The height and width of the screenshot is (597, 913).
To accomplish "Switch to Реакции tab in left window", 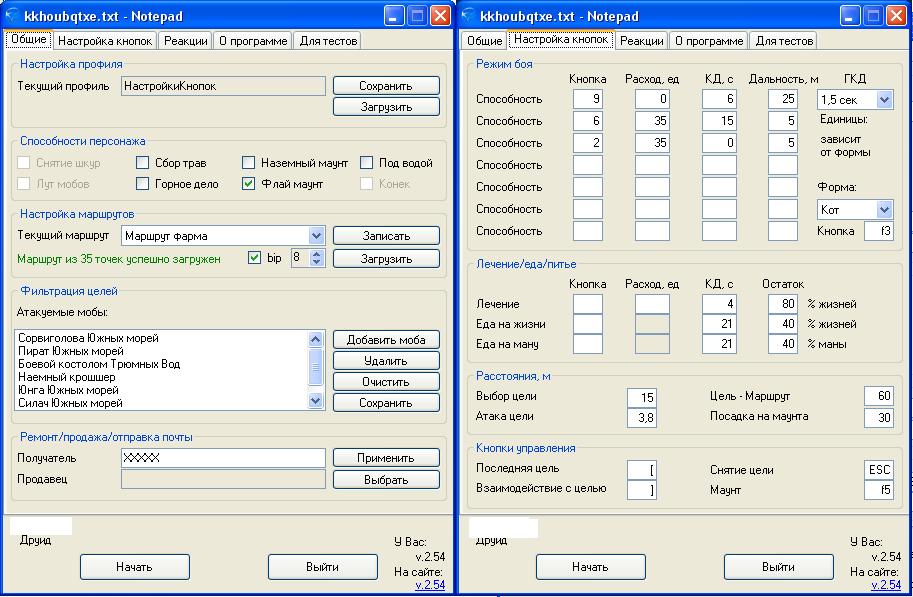I will [186, 41].
